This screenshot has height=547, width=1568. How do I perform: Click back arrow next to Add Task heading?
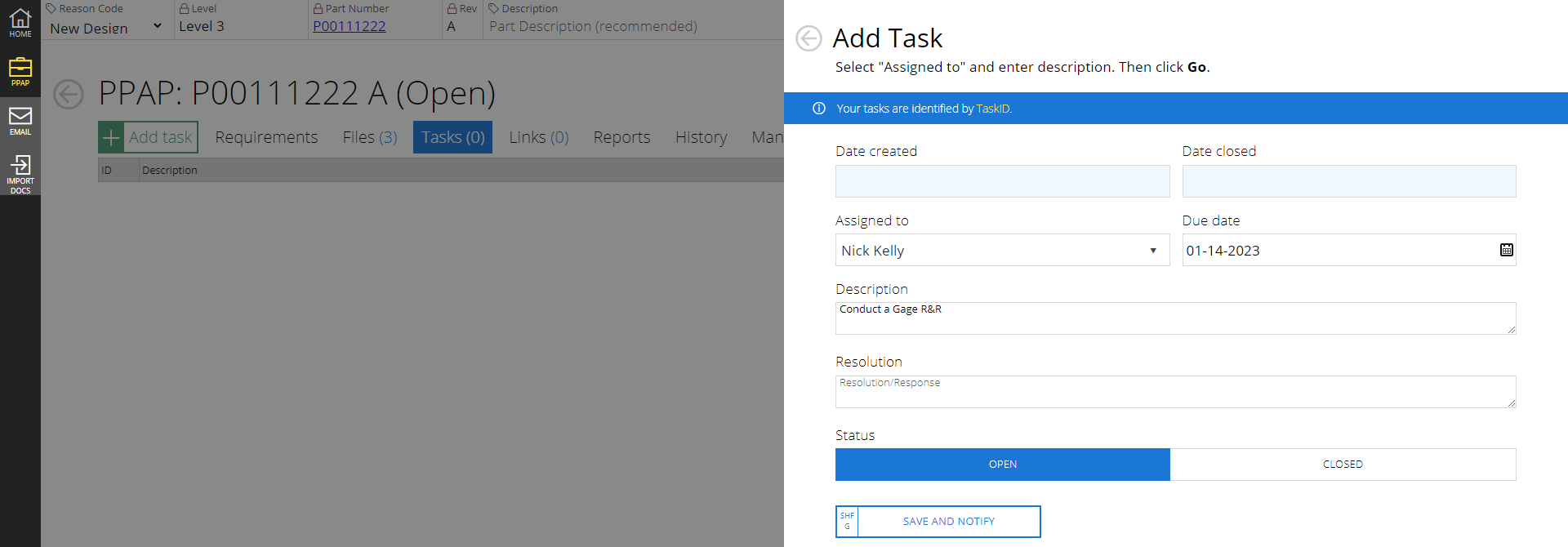pyautogui.click(x=808, y=38)
